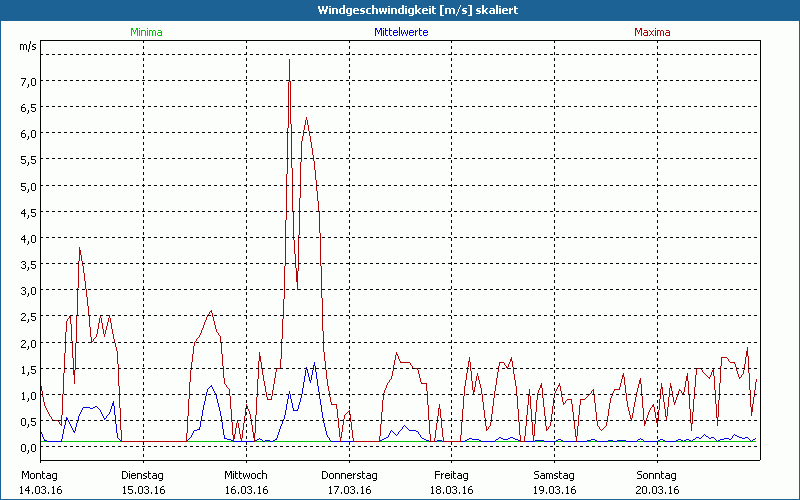Click the 5,0 y-axis tick label
The height and width of the screenshot is (500, 800).
[30, 186]
